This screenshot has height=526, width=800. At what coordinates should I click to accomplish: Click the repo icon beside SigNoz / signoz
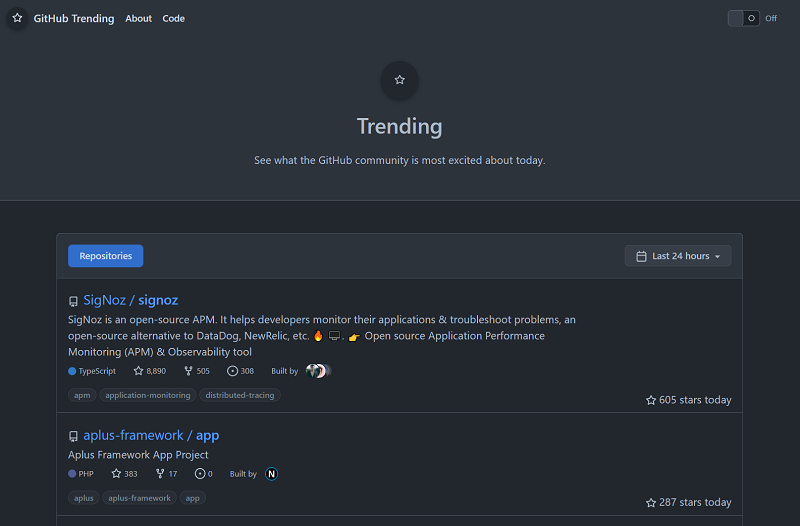click(x=73, y=301)
